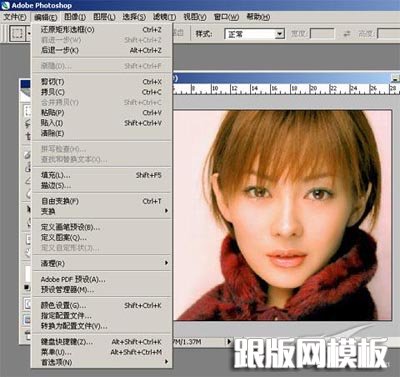Click the rectangular marquee tool preset icon

[x=17, y=33]
